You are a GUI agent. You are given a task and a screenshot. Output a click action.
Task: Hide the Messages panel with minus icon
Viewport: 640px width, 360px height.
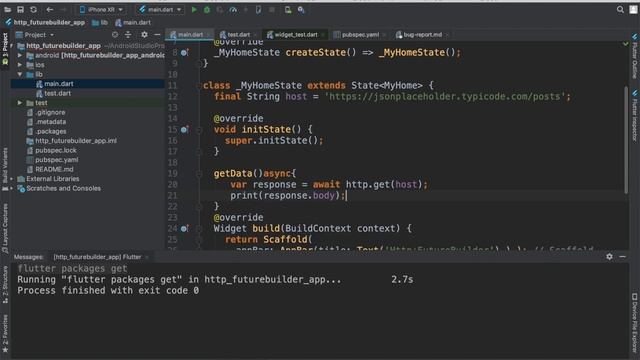(622, 257)
